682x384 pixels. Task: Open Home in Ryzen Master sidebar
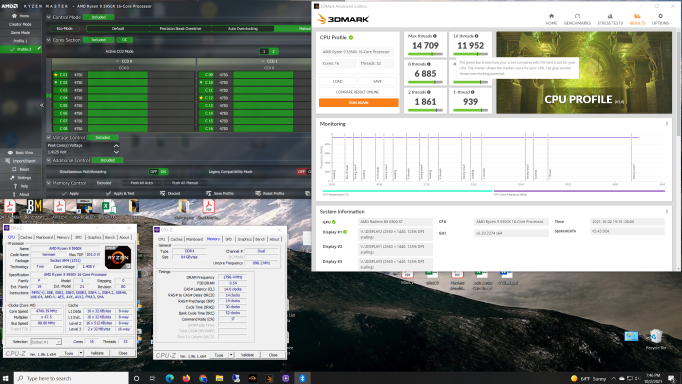click(x=20, y=16)
